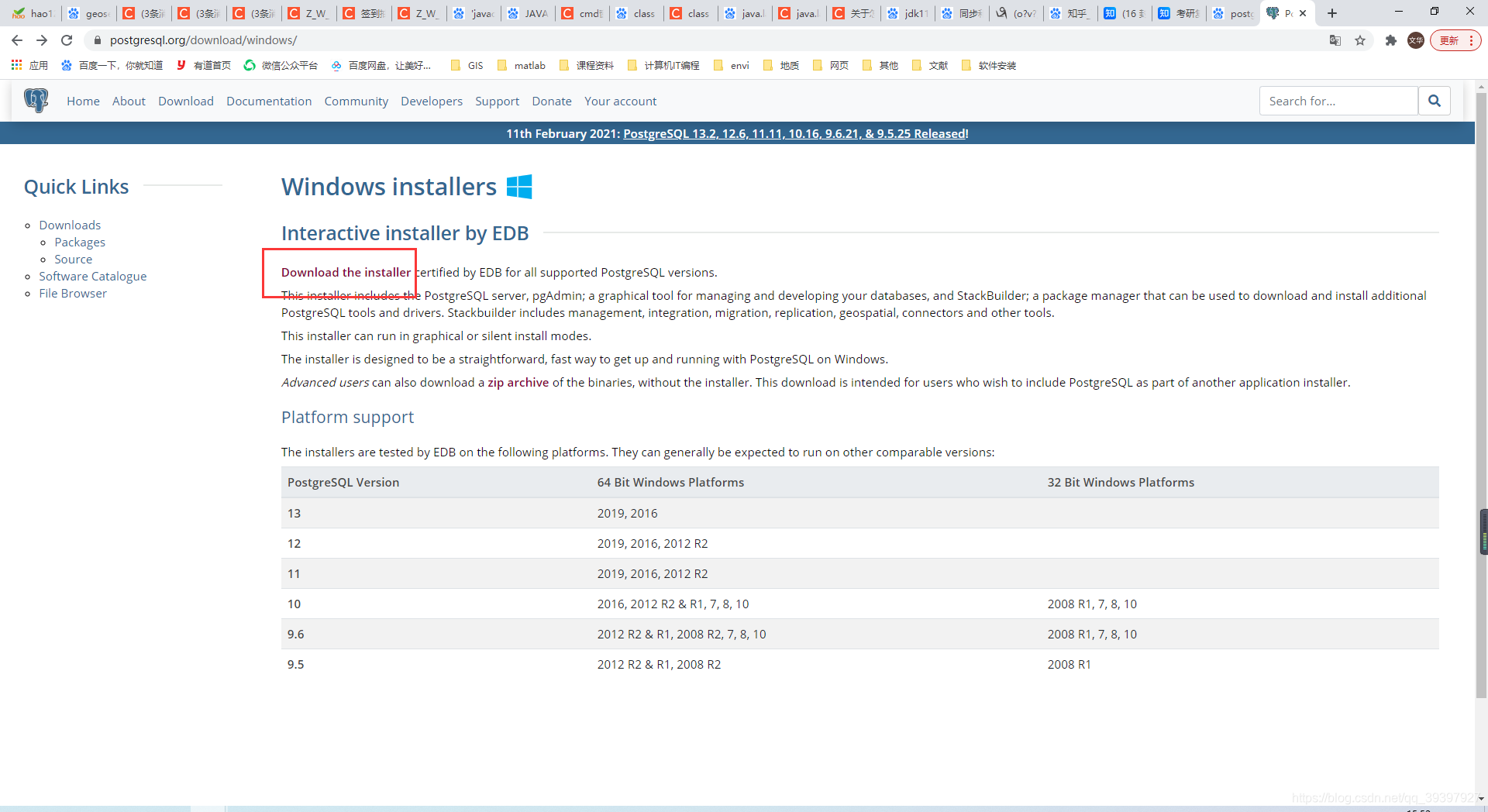
Task: Switch to the hao123 tab
Action: tap(33, 13)
